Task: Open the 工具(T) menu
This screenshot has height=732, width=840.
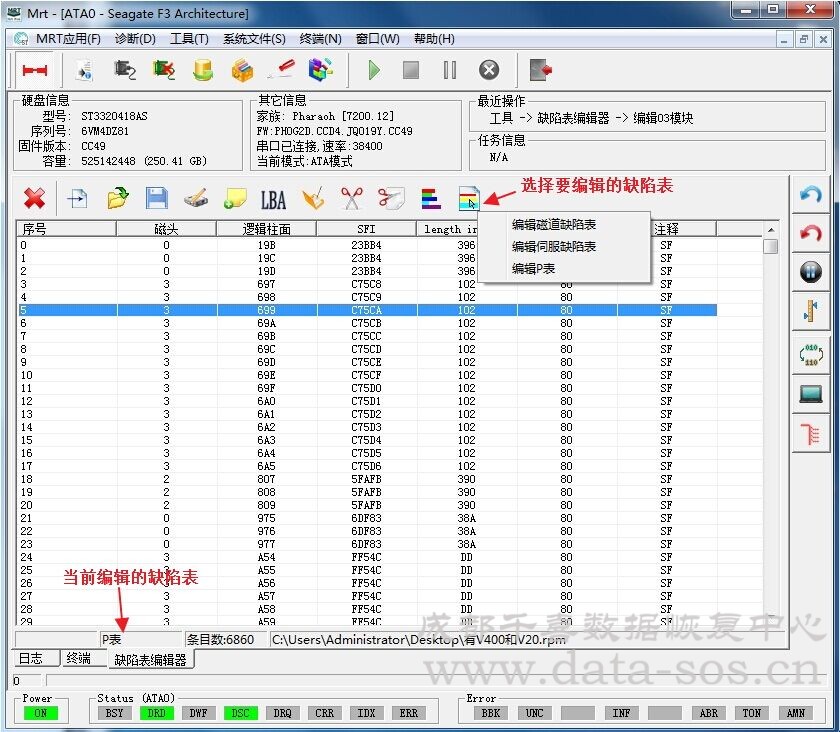Action: [x=189, y=39]
